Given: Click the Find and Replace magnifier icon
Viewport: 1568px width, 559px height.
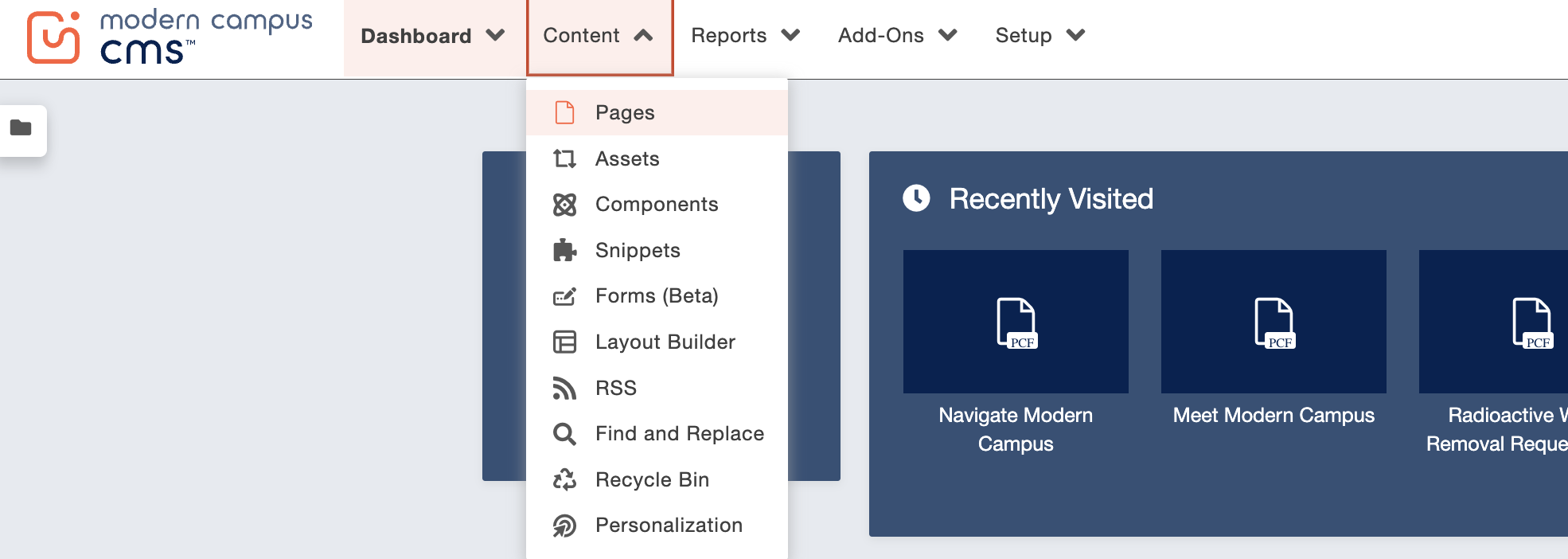Looking at the screenshot, I should 564,434.
